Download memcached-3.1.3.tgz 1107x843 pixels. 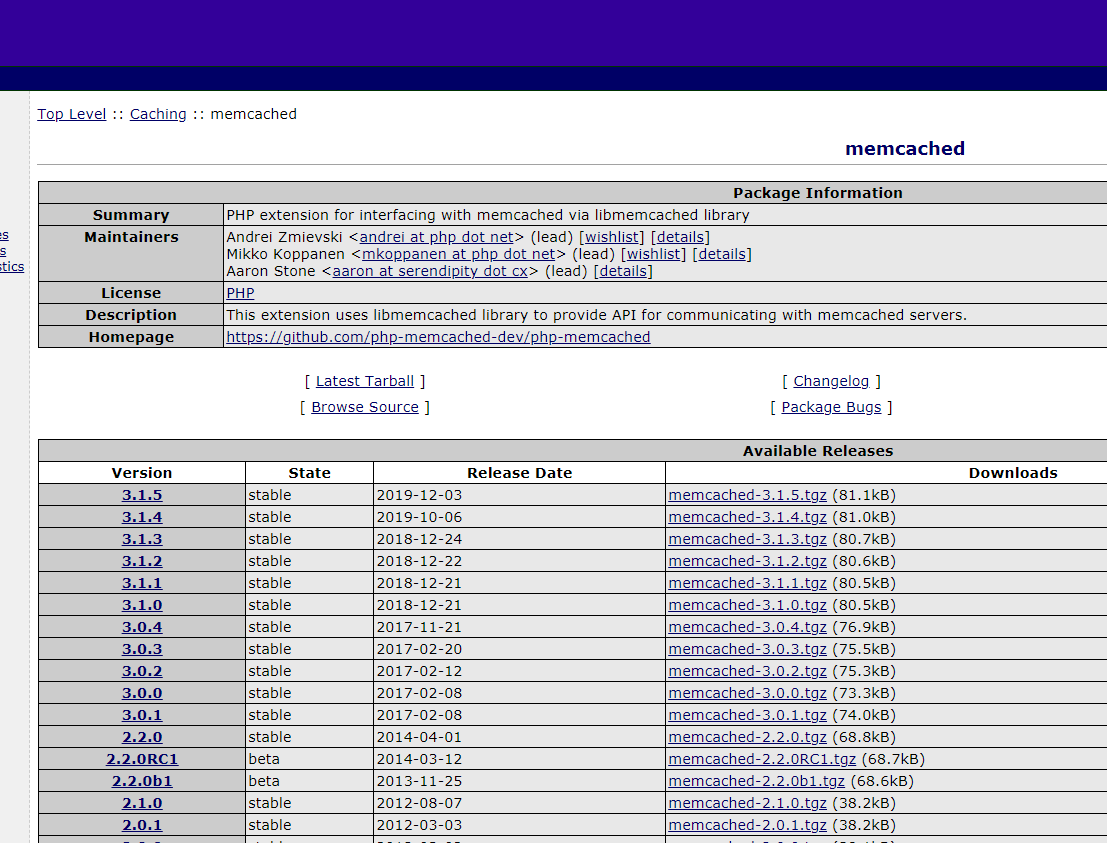click(x=748, y=539)
